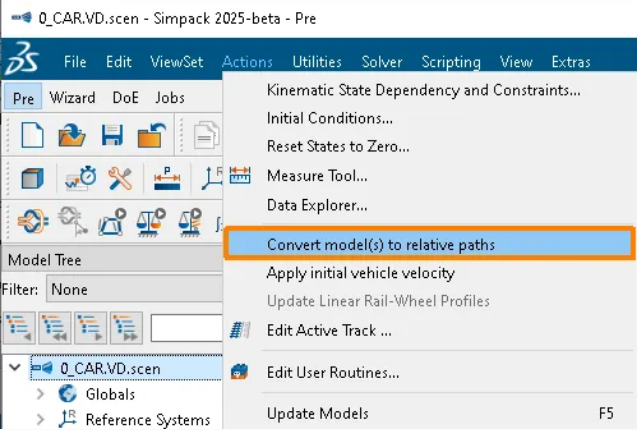Screen dimensions: 637x430
Task: Open the View menu
Action: point(516,62)
